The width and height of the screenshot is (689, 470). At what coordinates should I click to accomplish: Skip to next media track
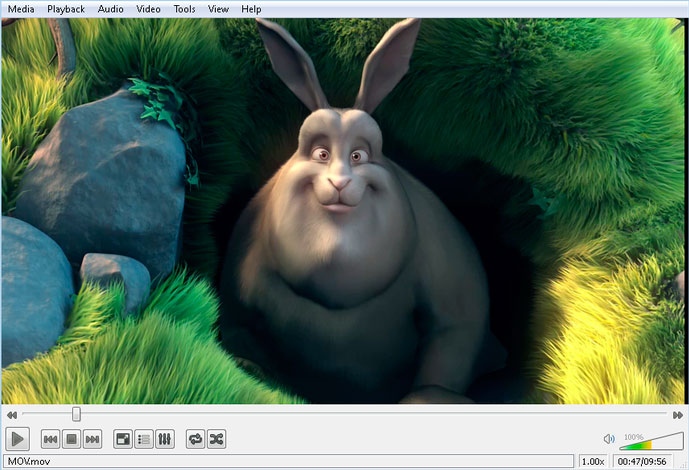93,439
